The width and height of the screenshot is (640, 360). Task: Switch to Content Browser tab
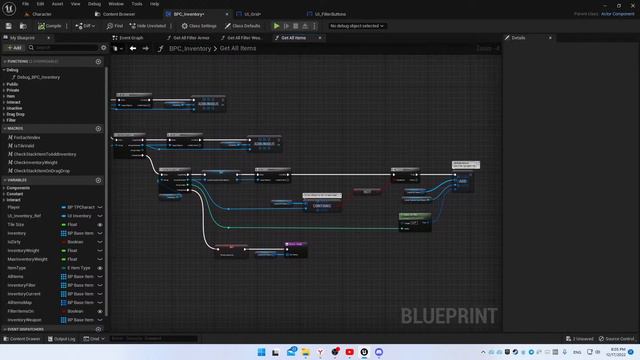(x=115, y=14)
